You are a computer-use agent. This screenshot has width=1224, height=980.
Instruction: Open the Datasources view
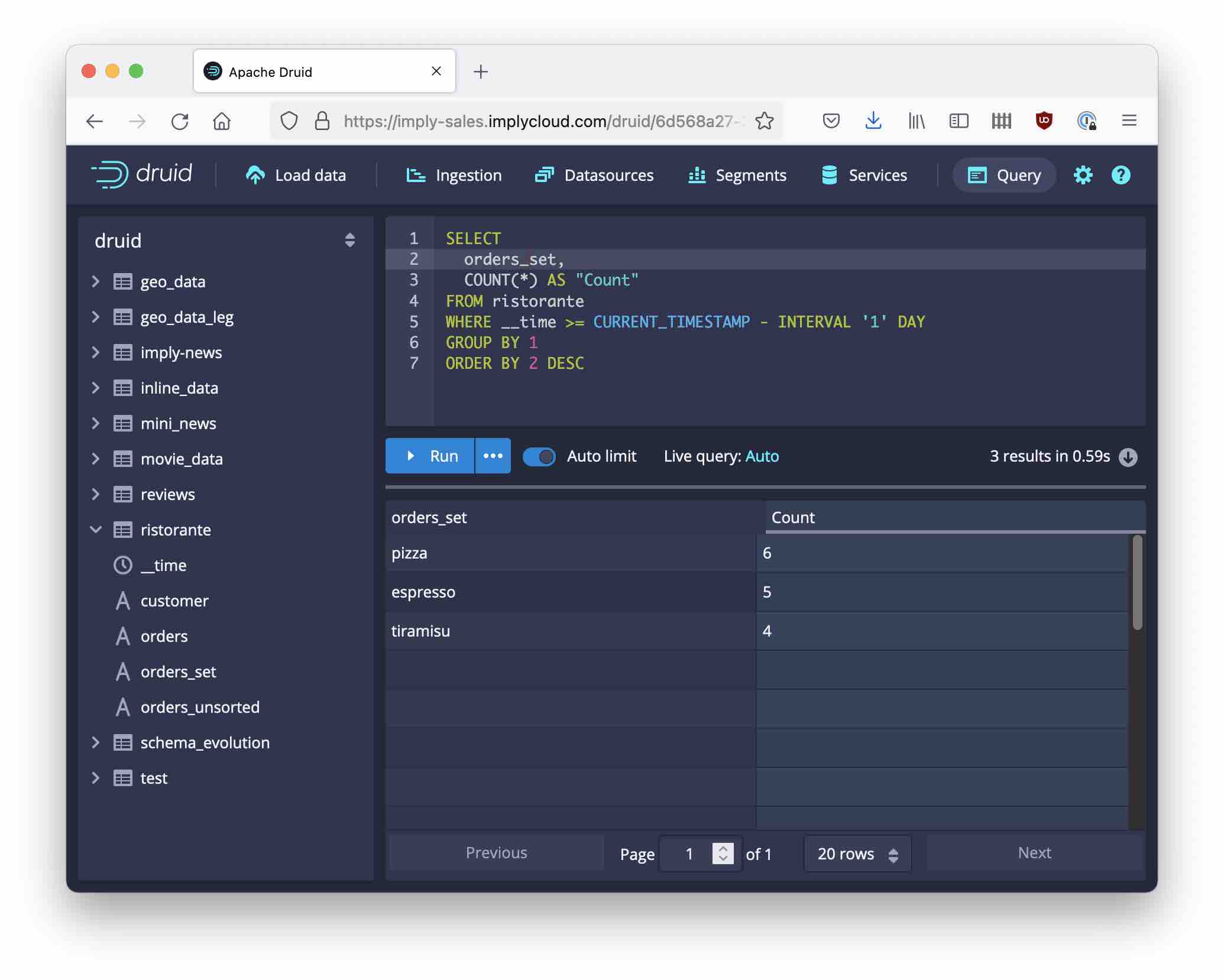(x=594, y=175)
